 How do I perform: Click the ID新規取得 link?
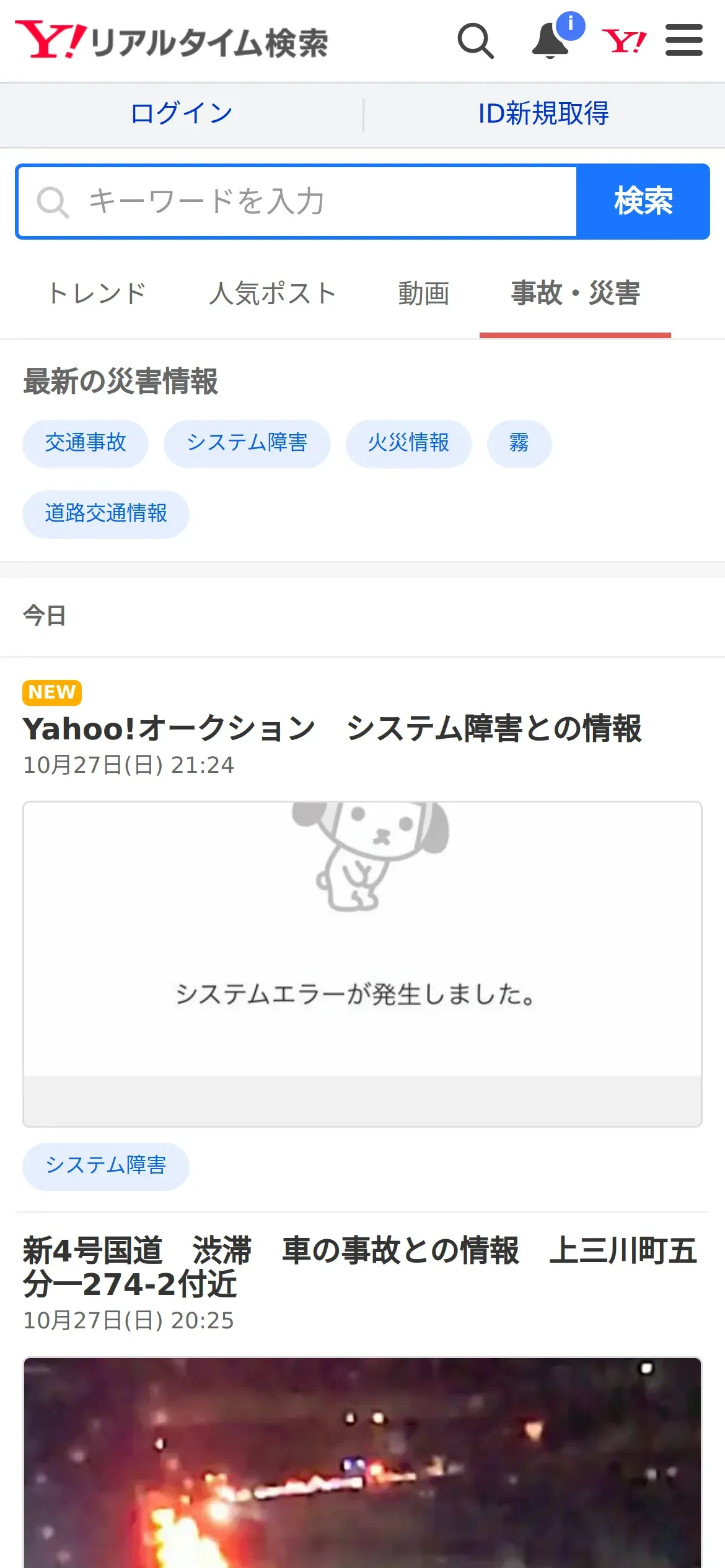click(x=543, y=114)
